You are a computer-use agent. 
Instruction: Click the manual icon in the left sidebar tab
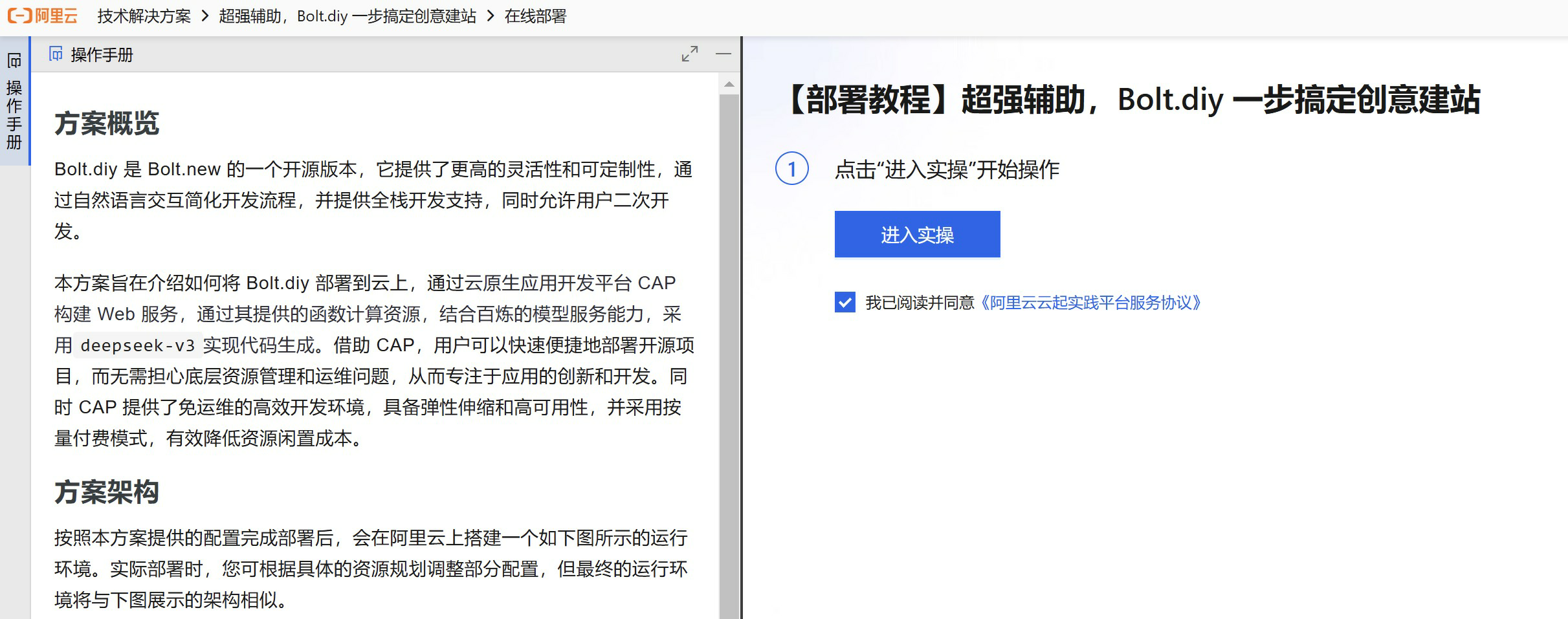point(14,61)
